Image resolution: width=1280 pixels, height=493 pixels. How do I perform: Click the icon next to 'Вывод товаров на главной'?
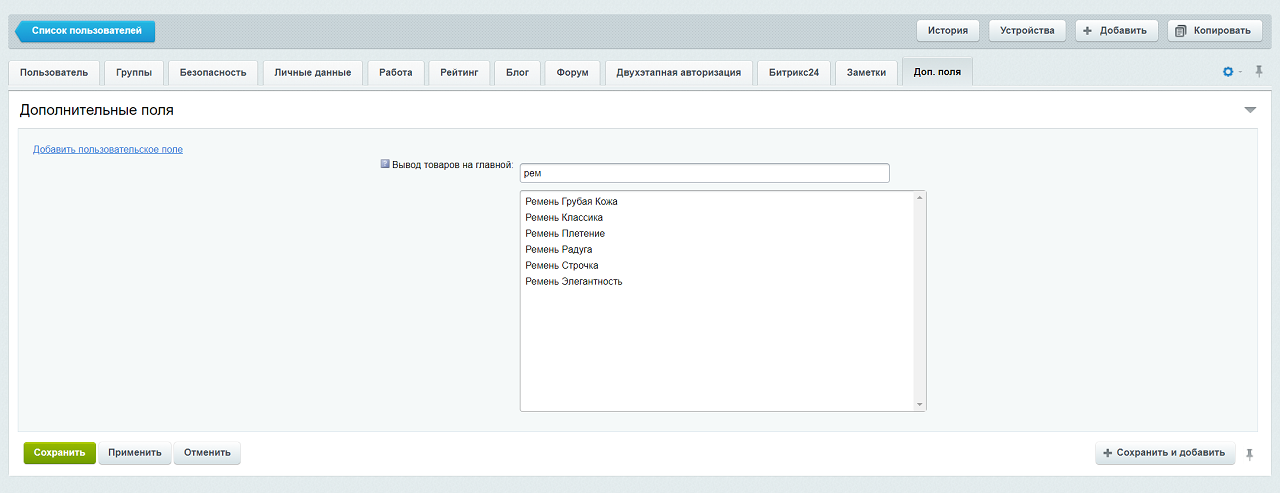point(385,164)
